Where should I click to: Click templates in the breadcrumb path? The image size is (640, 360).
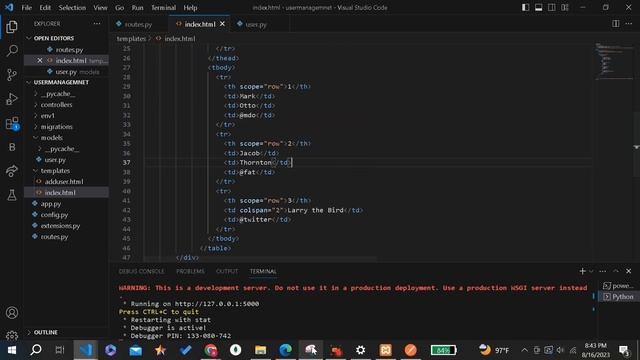coord(131,38)
